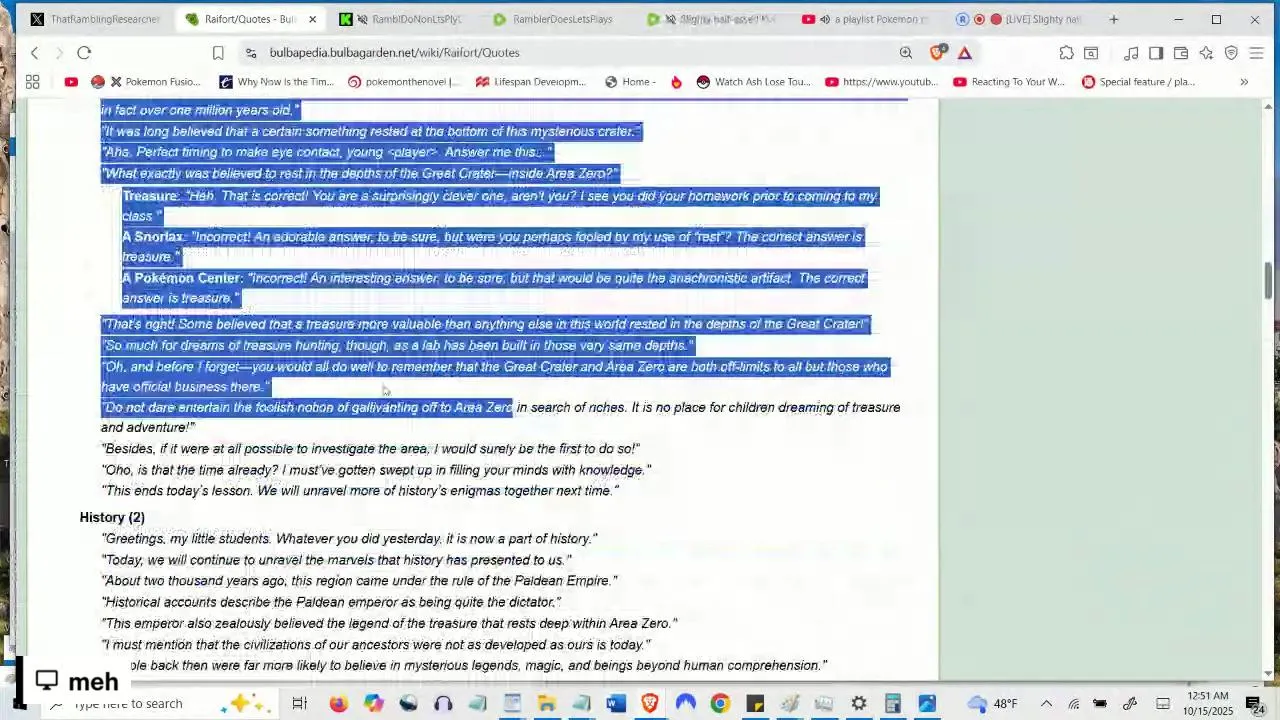Reload the Bulbapedia page
1280x720 pixels.
84,53
